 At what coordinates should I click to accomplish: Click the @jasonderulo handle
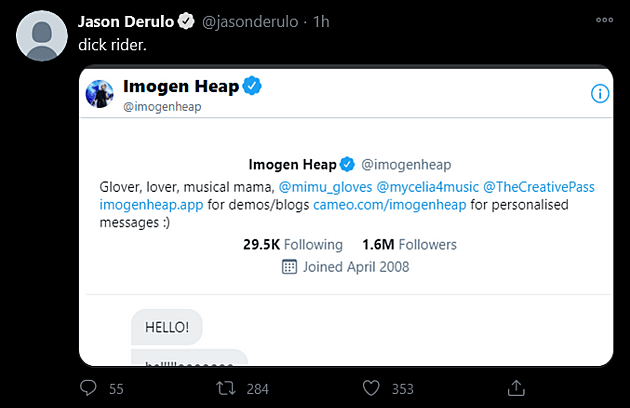click(250, 22)
